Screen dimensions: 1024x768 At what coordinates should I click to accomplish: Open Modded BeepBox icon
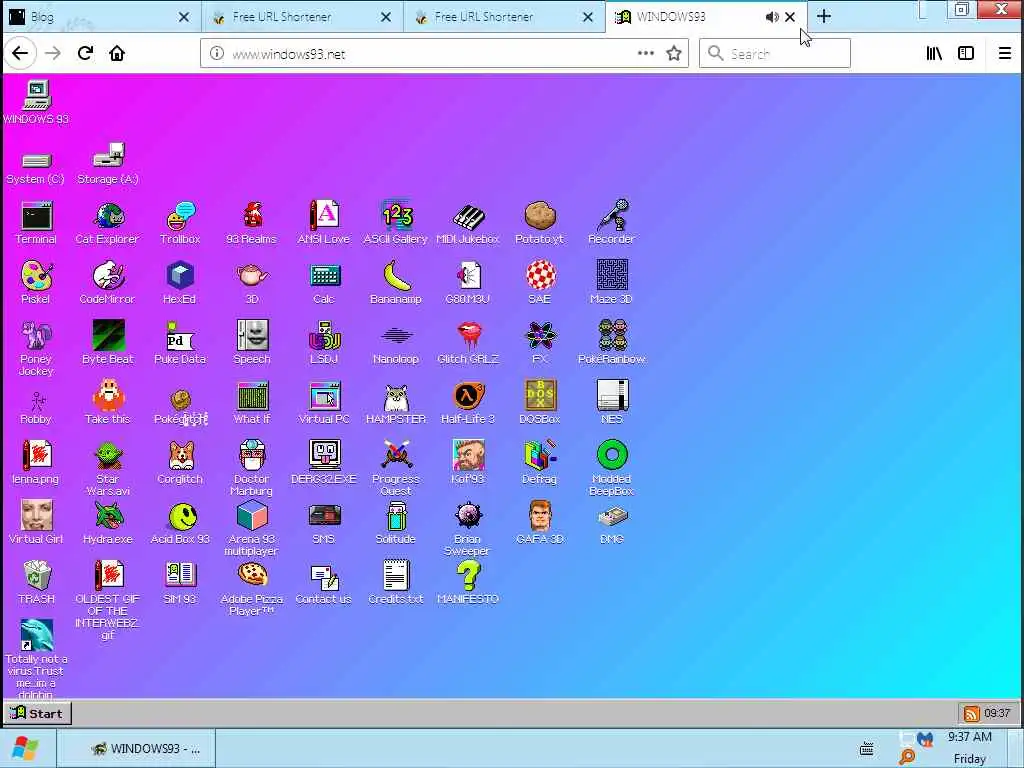tap(612, 468)
